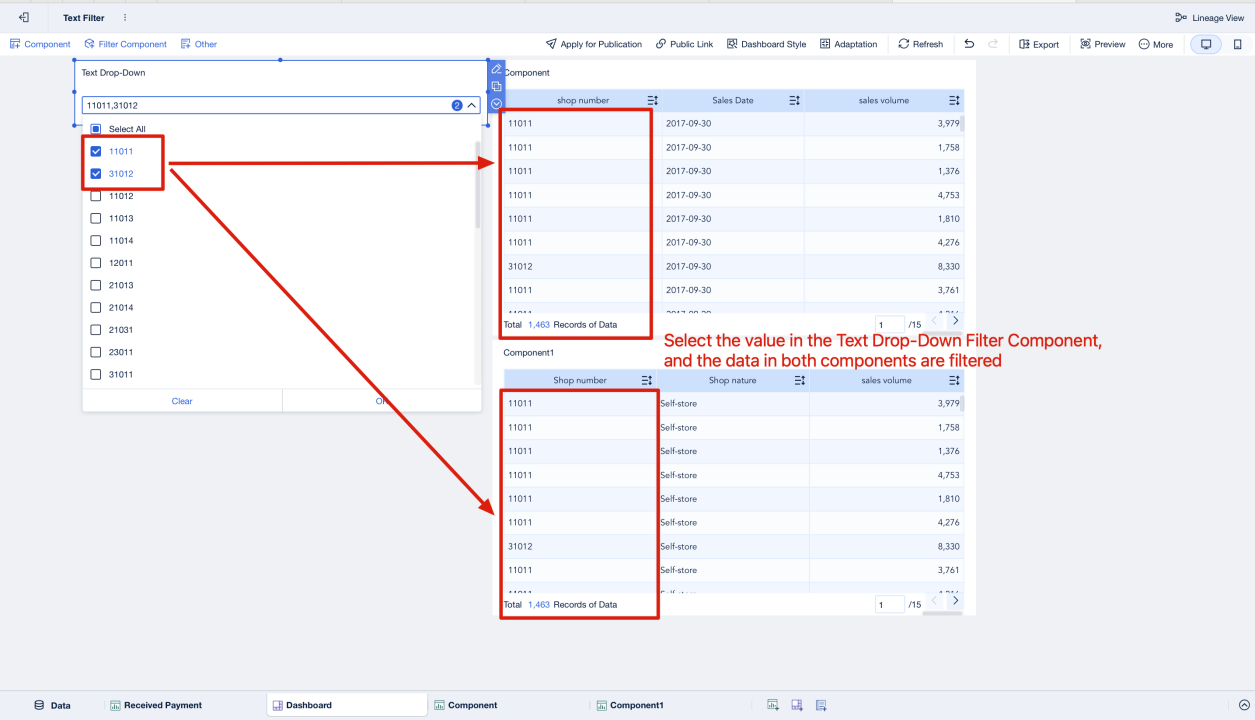Viewport: 1255px width, 720px height.
Task: Go to next page in Component1 table
Action: click(x=955, y=601)
